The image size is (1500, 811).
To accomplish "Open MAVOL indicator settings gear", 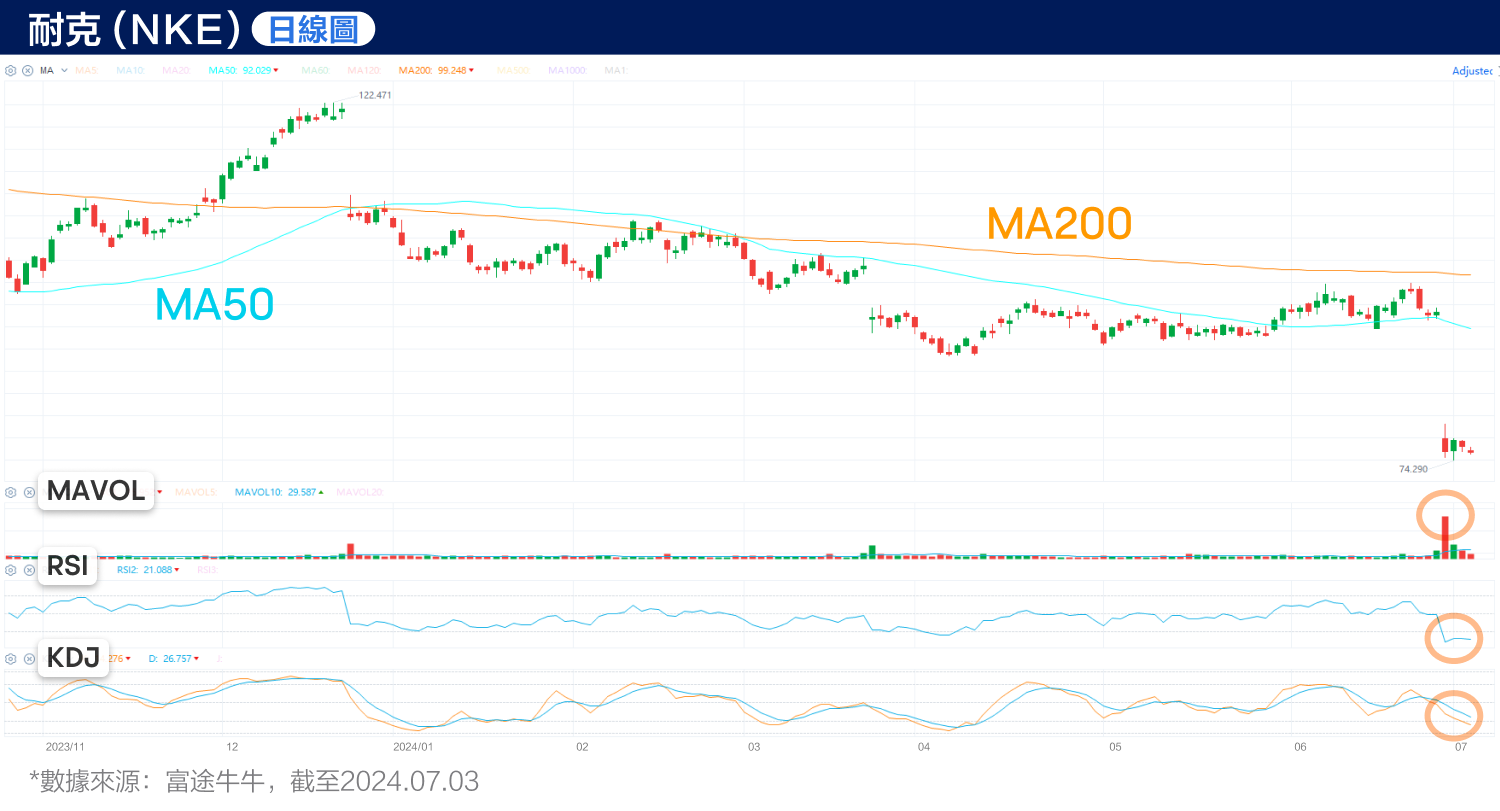I will click(11, 492).
